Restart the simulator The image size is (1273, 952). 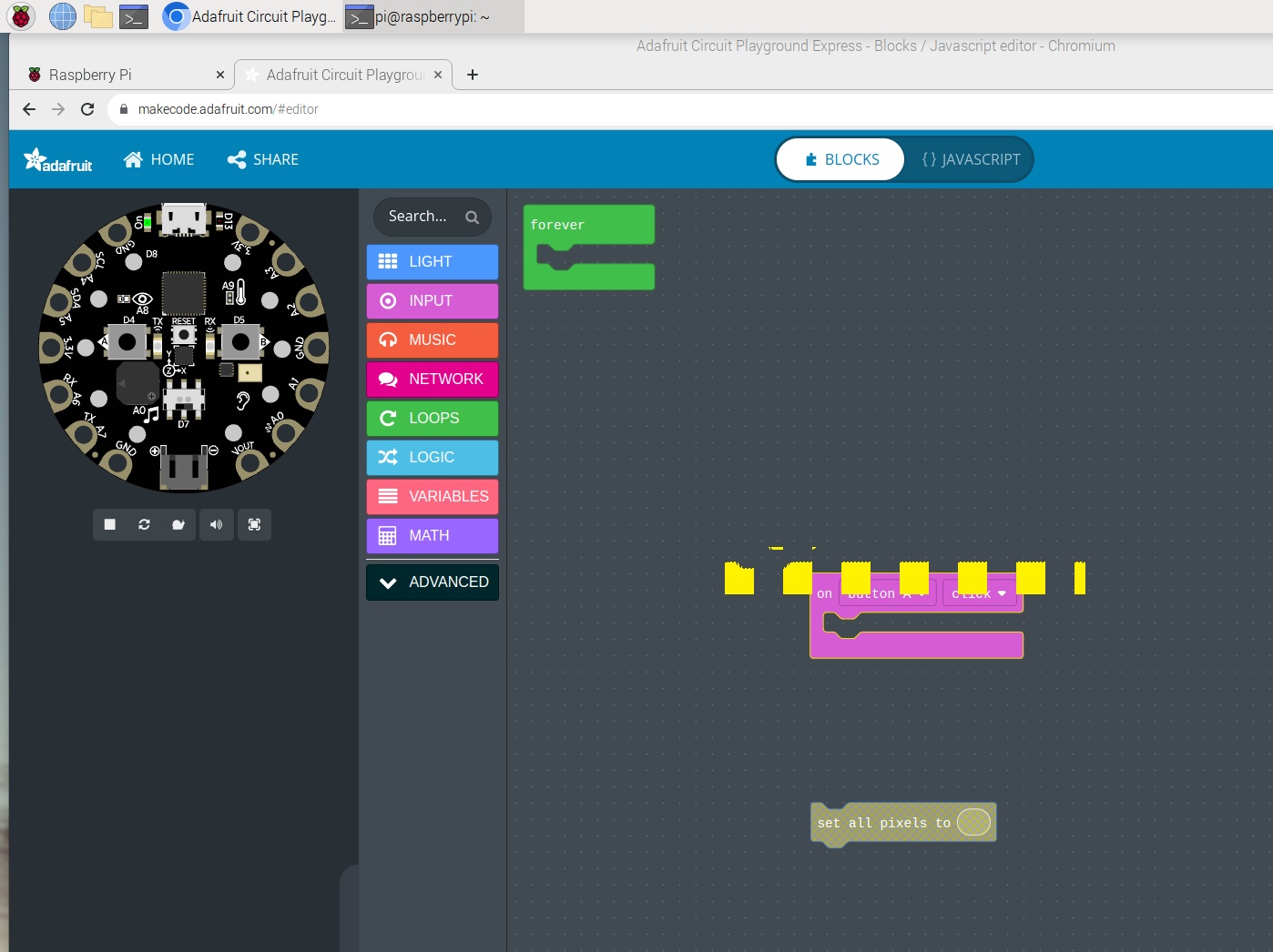click(144, 524)
